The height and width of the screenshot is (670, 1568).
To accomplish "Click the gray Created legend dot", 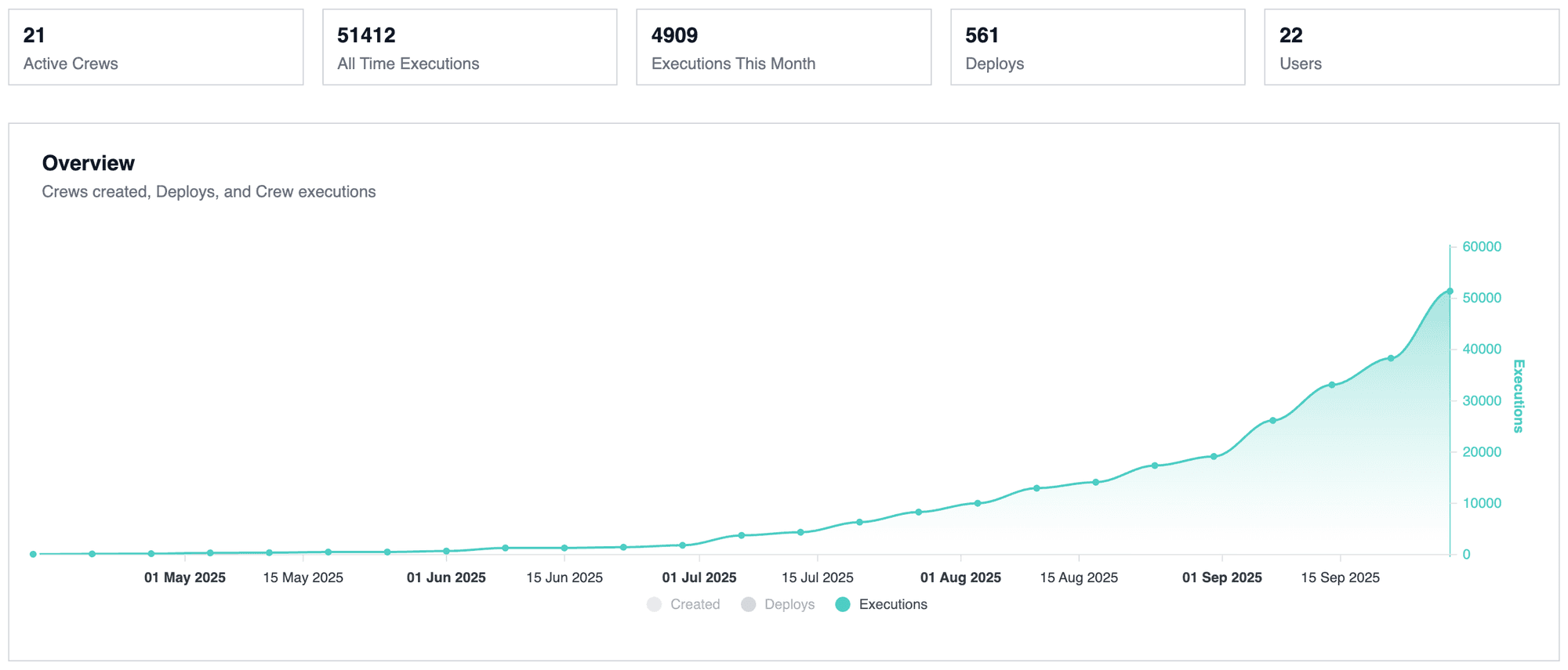I will (655, 604).
